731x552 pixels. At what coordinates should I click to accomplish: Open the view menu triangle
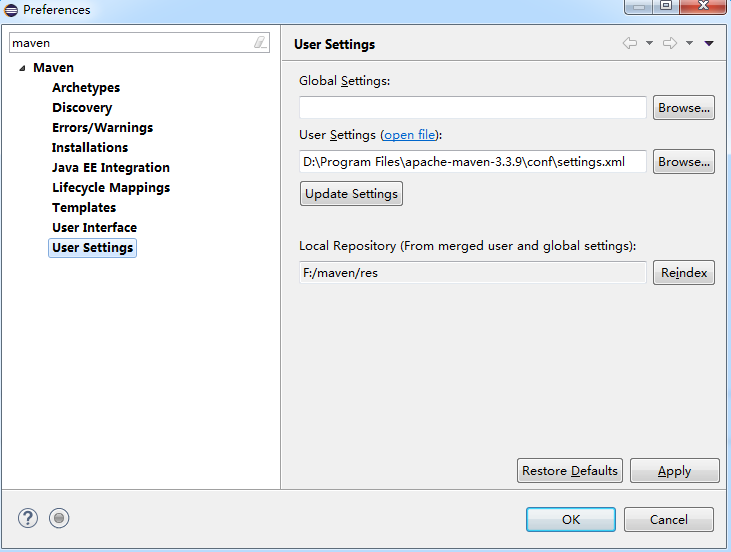(709, 43)
